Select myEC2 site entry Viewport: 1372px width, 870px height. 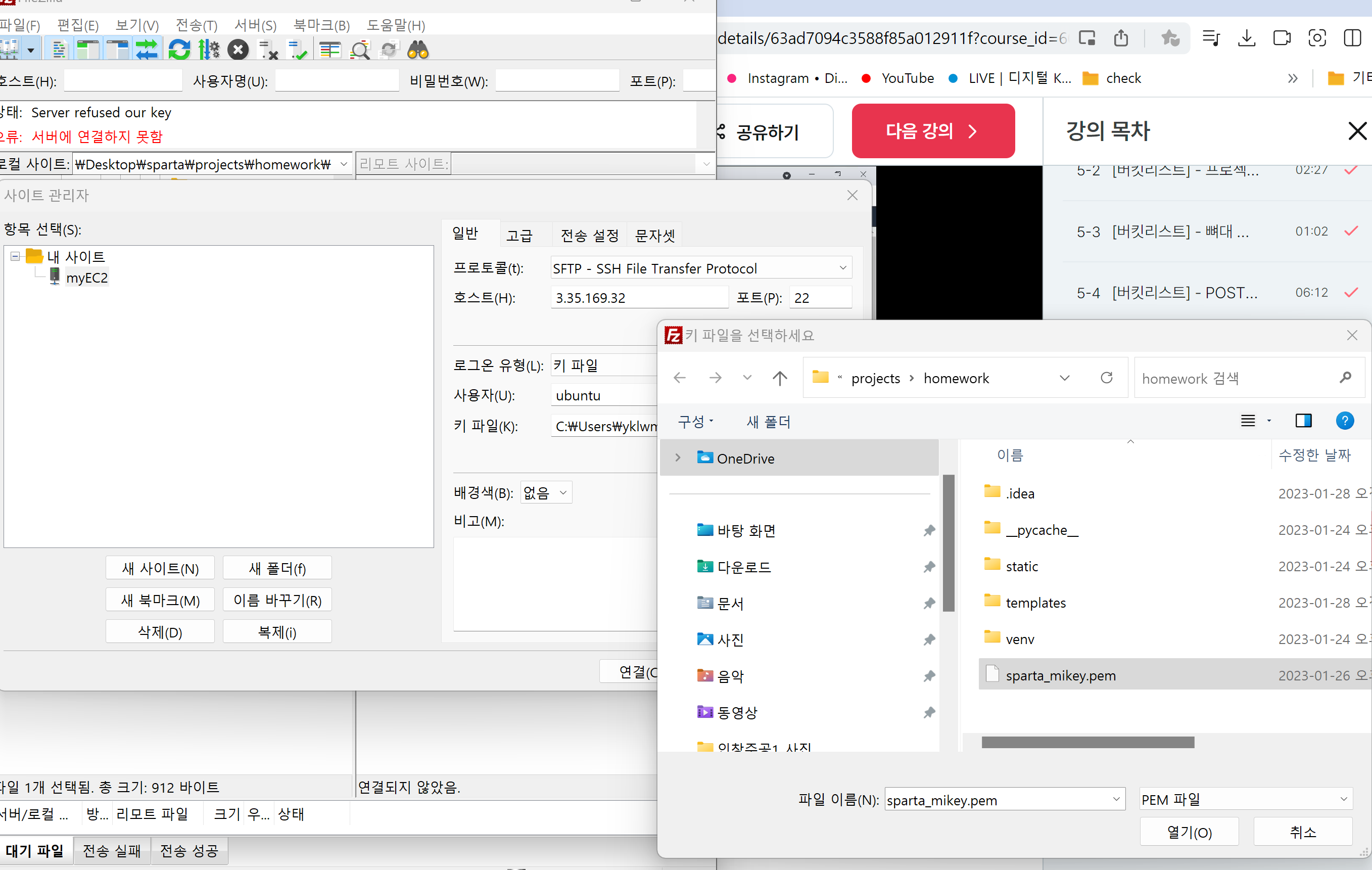pos(86,278)
